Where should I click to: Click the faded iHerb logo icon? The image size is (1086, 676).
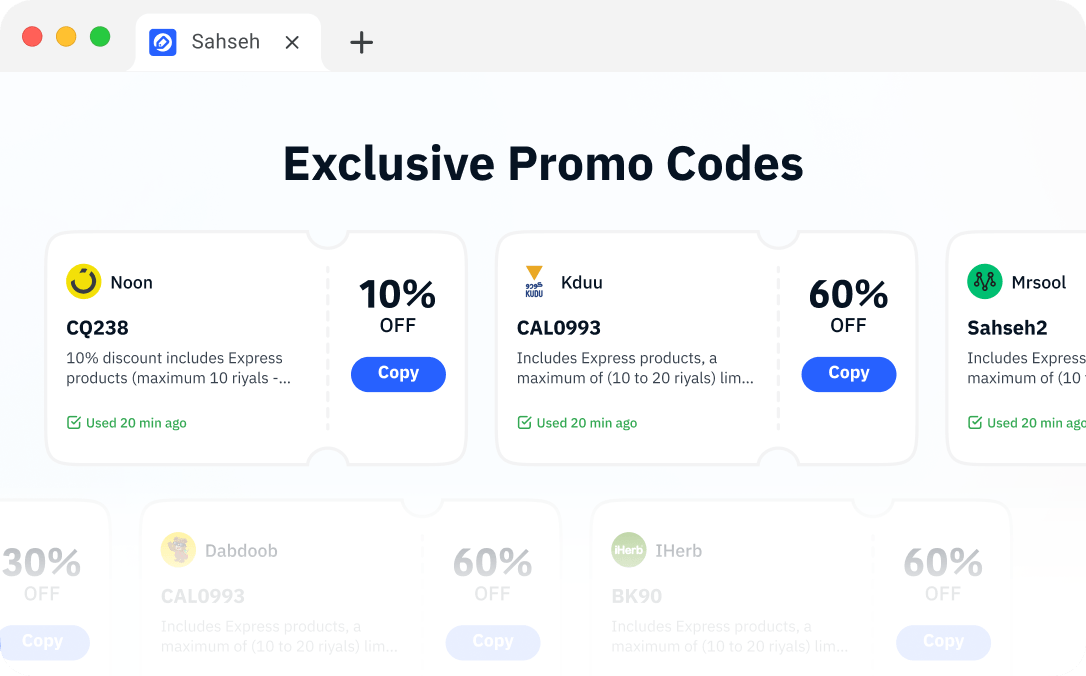[x=629, y=550]
